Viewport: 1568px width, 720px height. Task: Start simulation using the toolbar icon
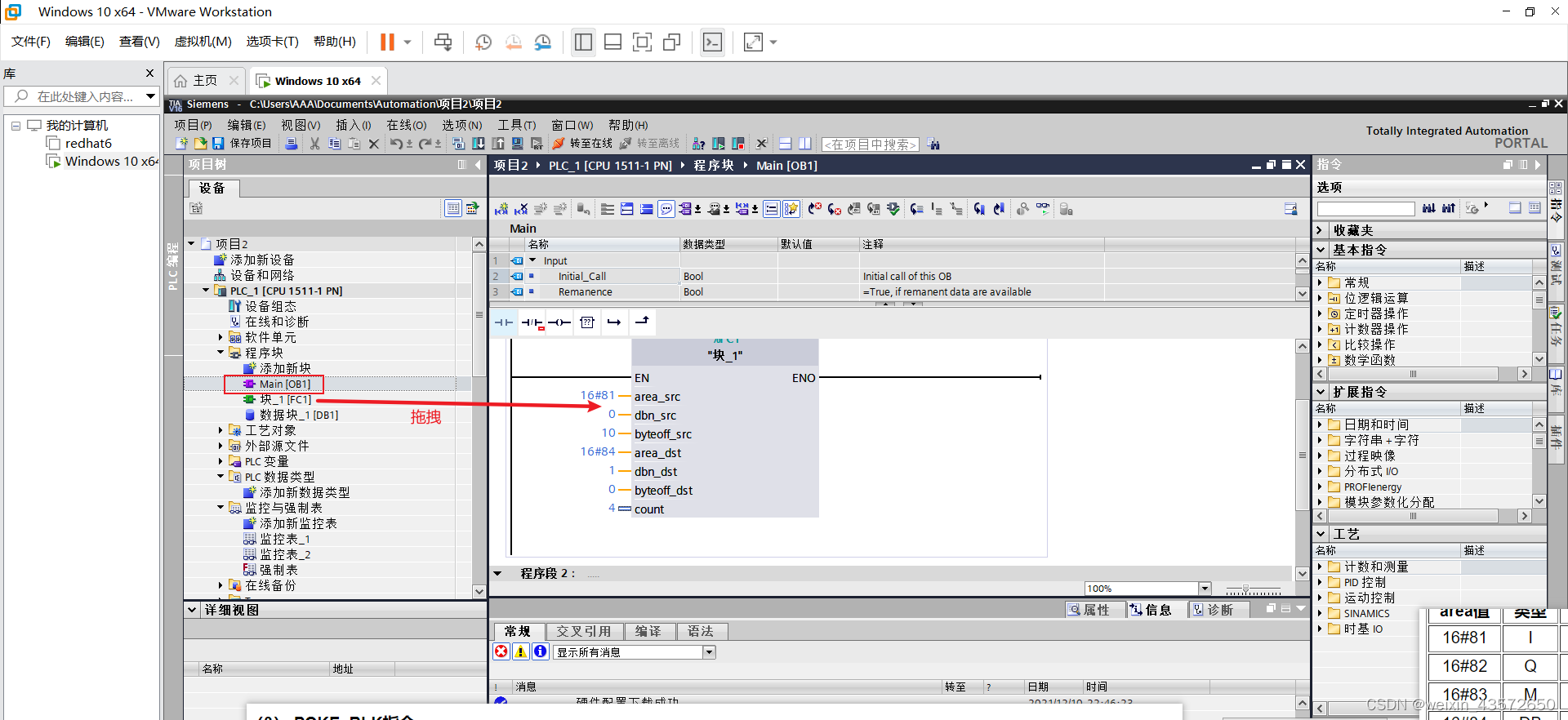coord(518,144)
